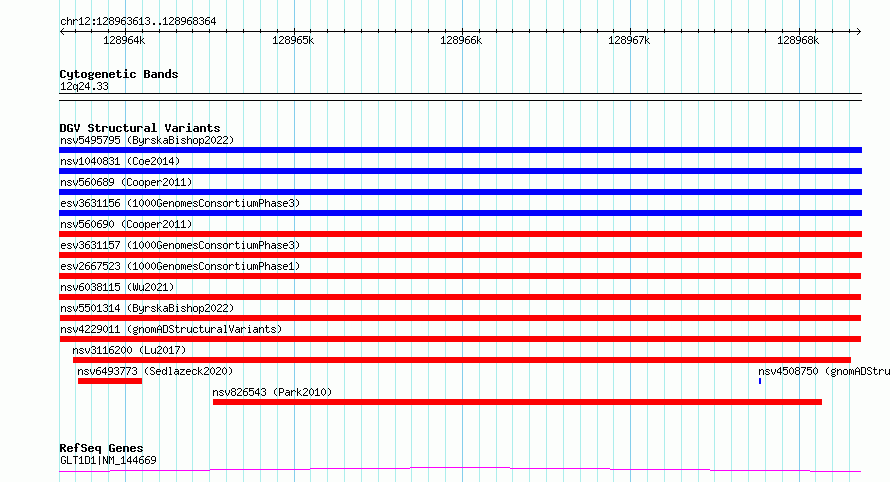This screenshot has width=890, height=482.
Task: Click the 128965k ruler tick label
Action: (x=293, y=40)
